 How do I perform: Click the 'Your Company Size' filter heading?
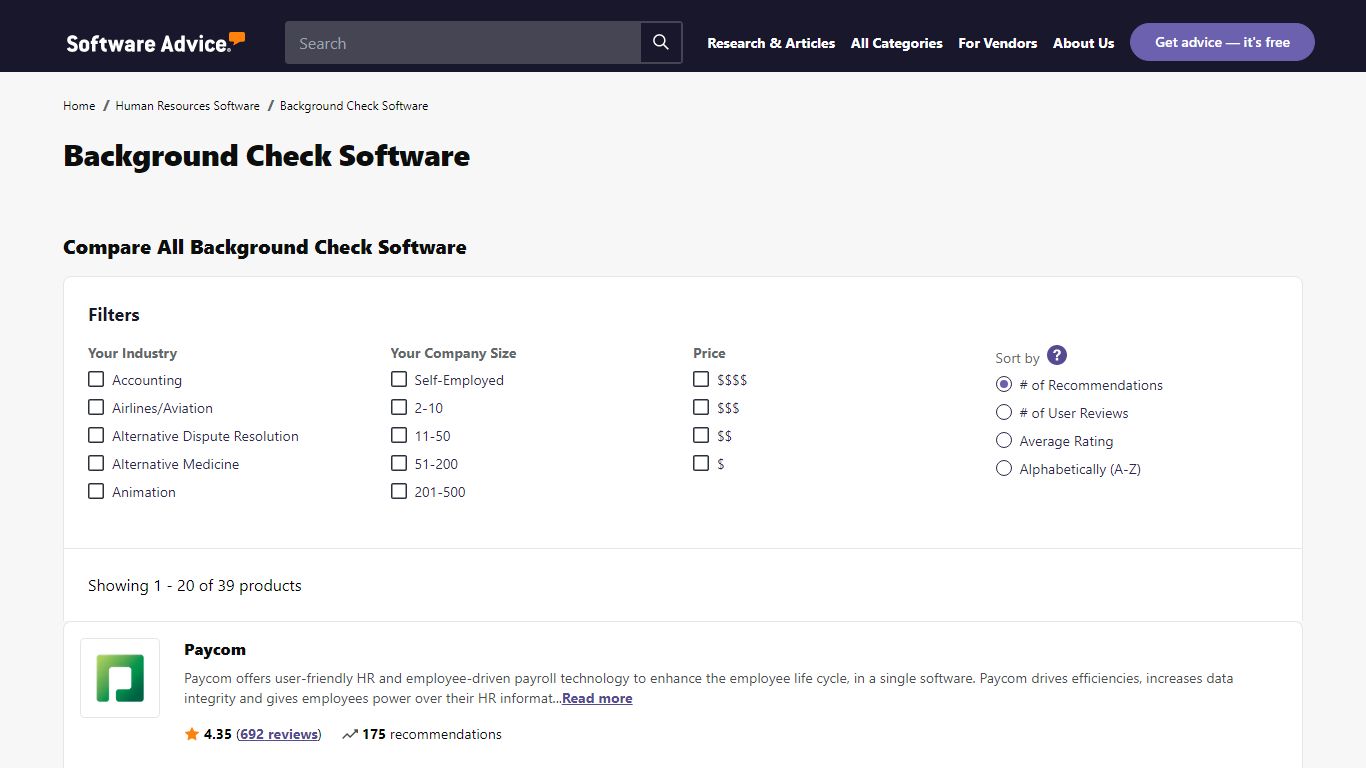454,353
